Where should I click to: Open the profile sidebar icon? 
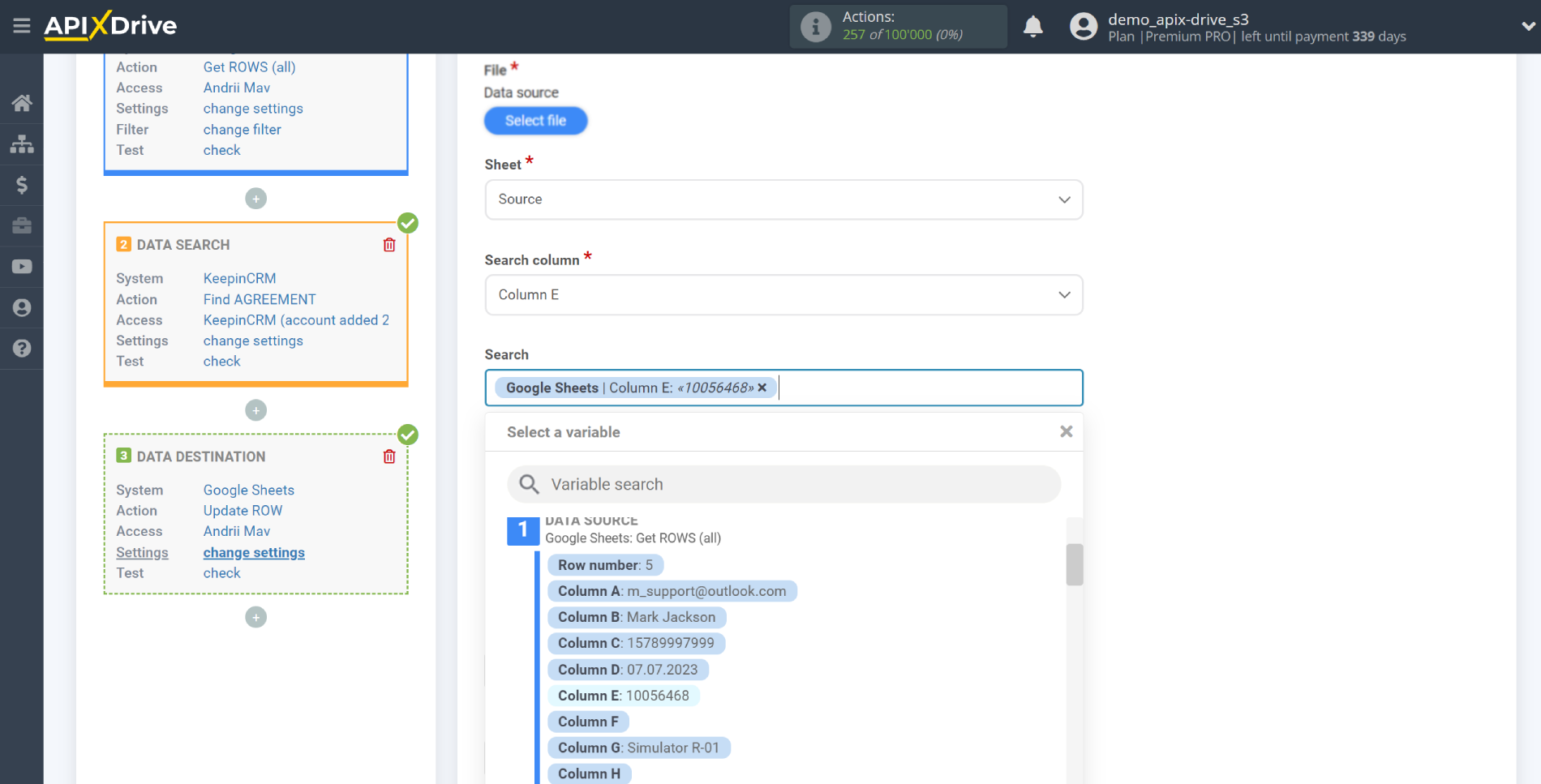point(22,307)
